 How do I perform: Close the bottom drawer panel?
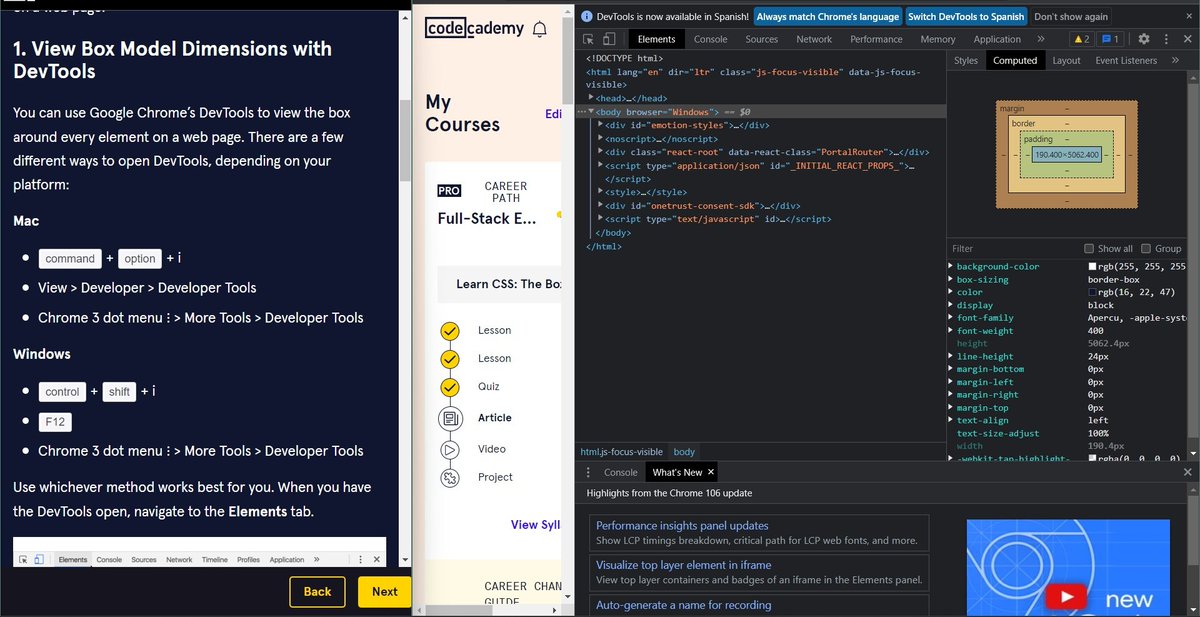[x=1187, y=472]
